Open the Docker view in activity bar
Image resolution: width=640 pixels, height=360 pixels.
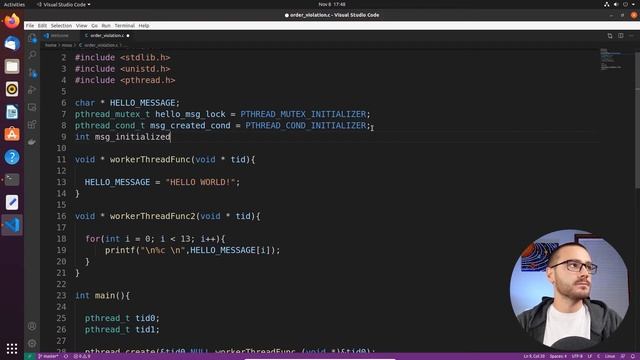pyautogui.click(x=32, y=142)
